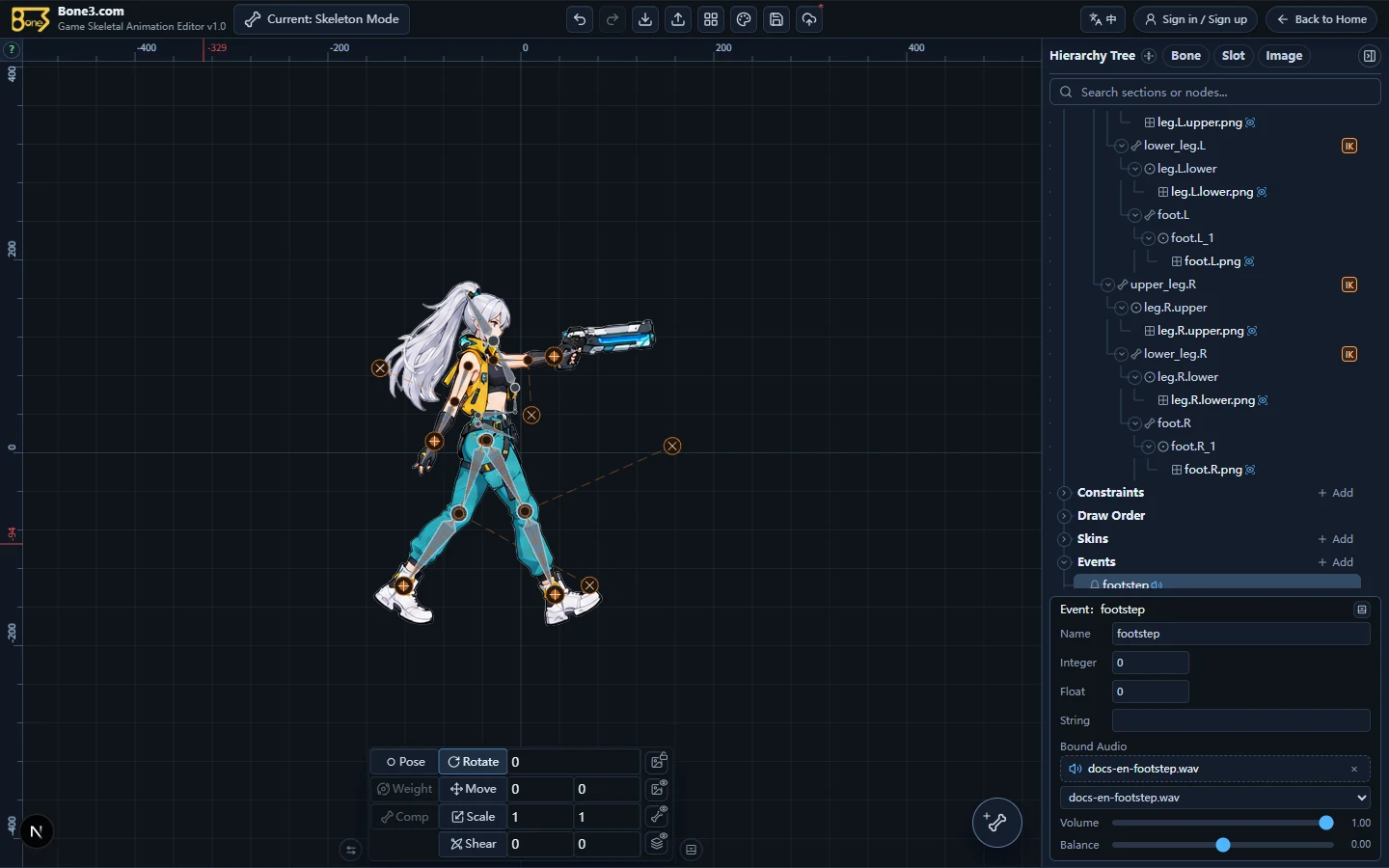Collapse the transform panel with the tray icon
The height and width of the screenshot is (868, 1389).
691,850
